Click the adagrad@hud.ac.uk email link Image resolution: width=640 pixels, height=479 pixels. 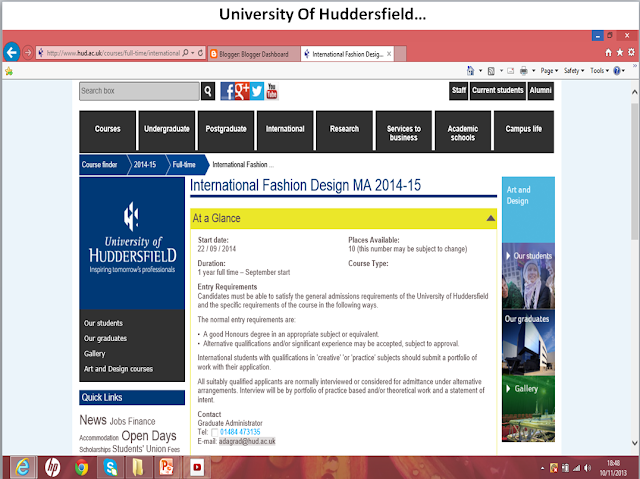click(x=247, y=441)
